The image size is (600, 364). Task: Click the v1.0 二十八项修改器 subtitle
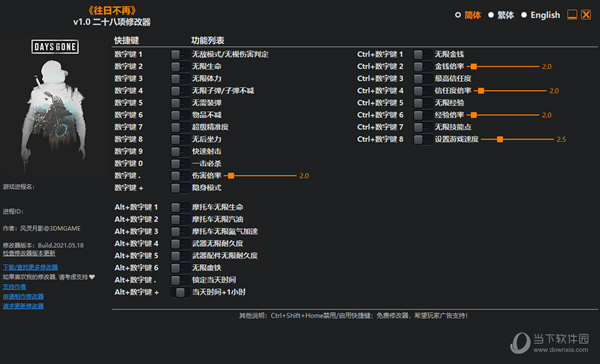pos(112,22)
